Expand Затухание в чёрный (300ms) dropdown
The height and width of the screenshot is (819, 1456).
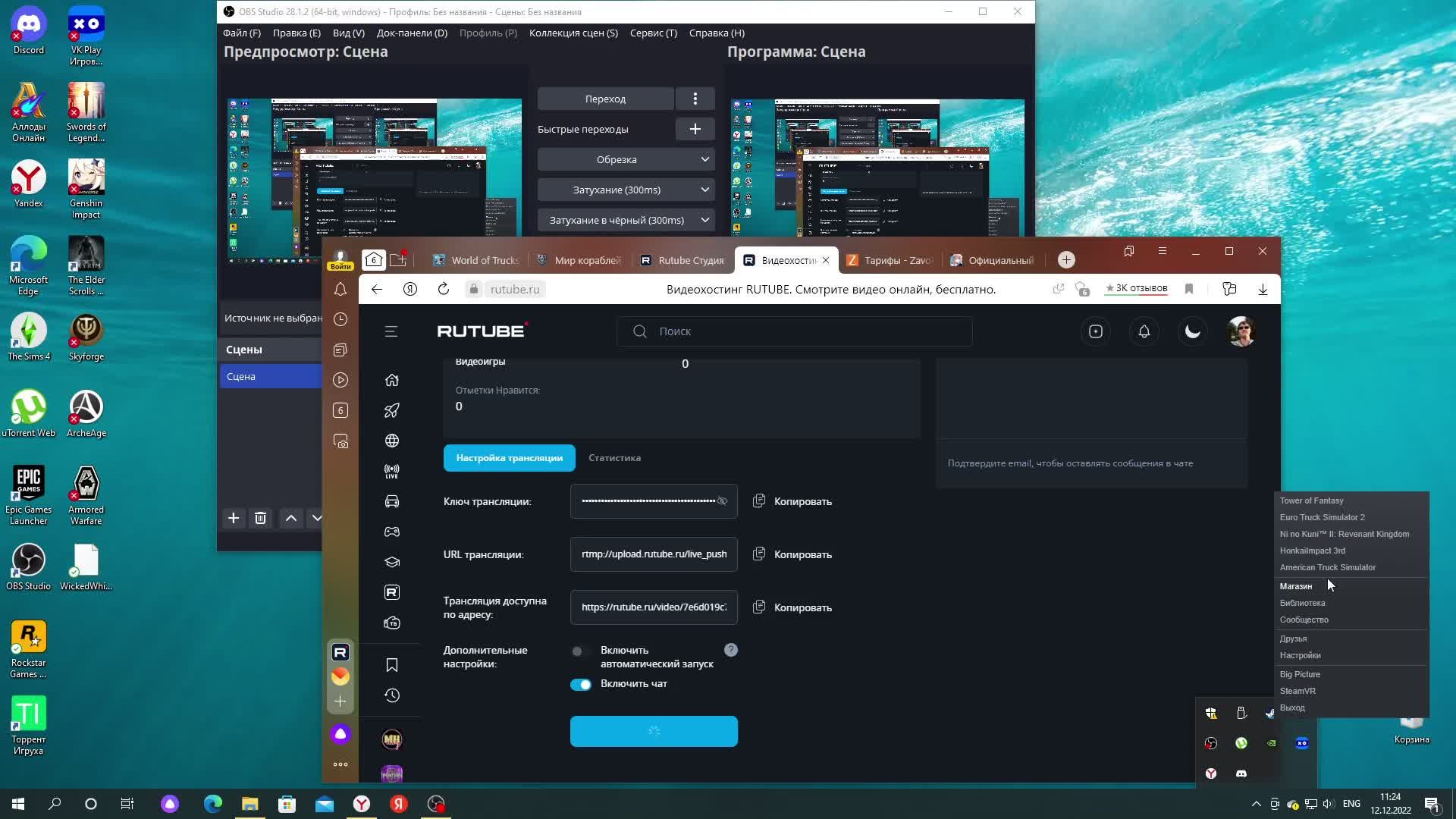tap(626, 220)
